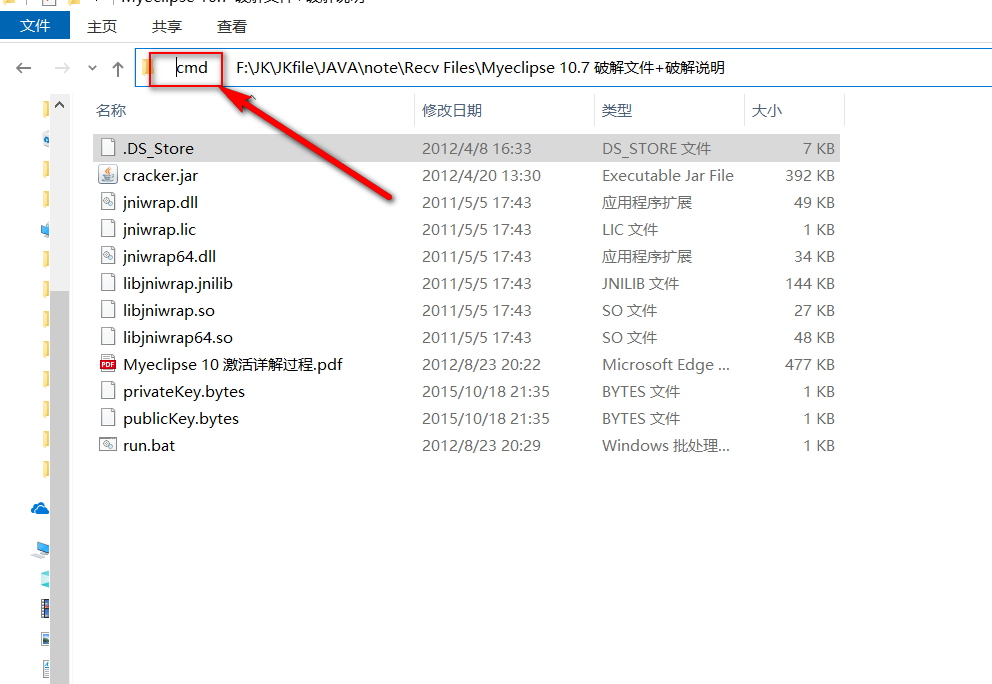Switch to the 查看 ribbon tab
The image size is (992, 684).
232,27
